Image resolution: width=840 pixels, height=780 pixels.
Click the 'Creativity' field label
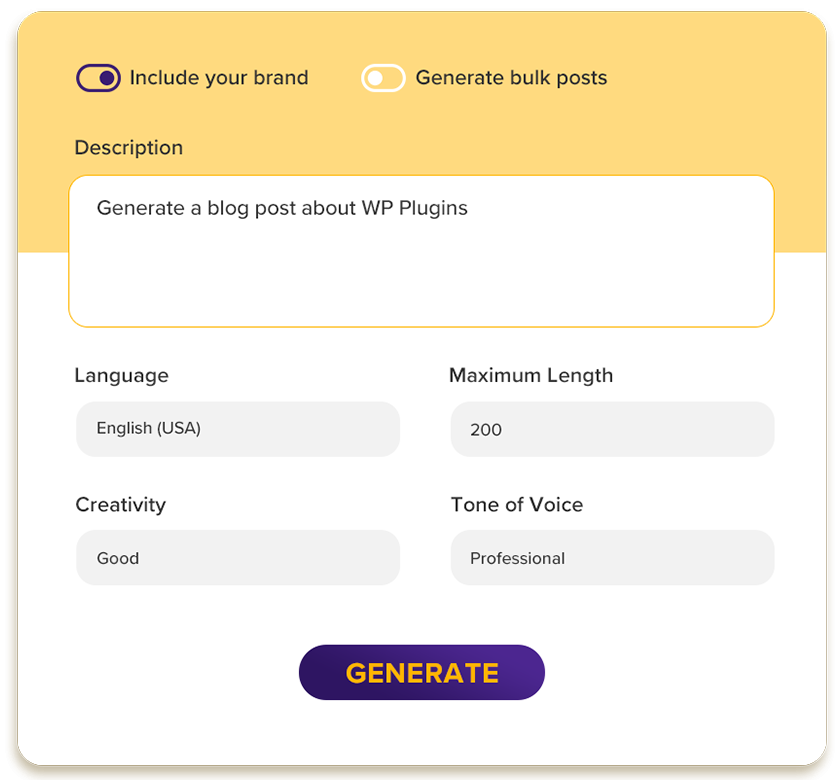[x=121, y=505]
